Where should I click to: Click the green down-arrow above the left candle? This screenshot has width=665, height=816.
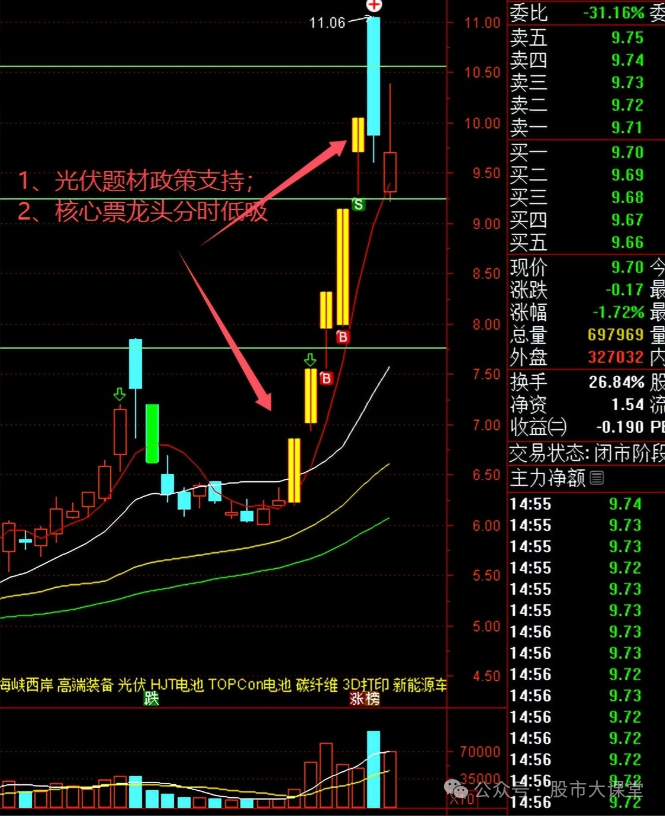[x=119, y=395]
